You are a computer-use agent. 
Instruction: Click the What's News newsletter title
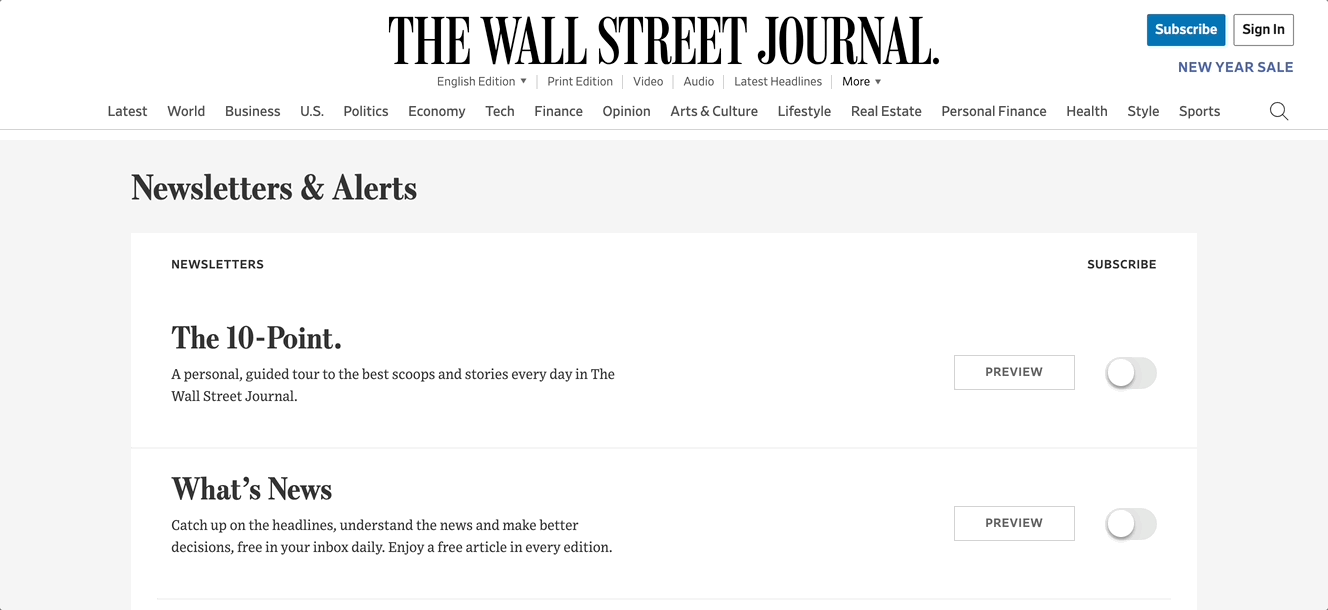pyautogui.click(x=252, y=489)
